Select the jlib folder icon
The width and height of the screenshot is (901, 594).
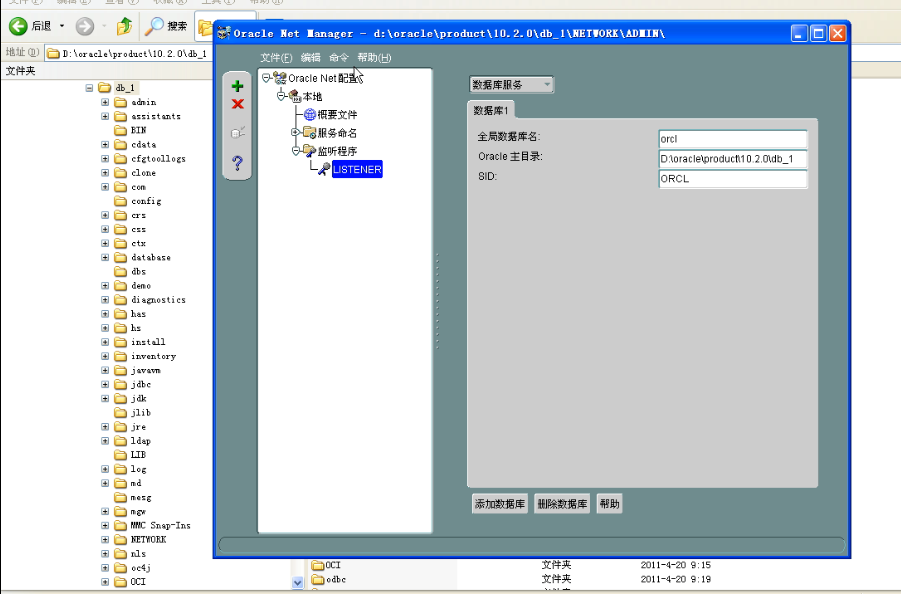pyautogui.click(x=120, y=412)
